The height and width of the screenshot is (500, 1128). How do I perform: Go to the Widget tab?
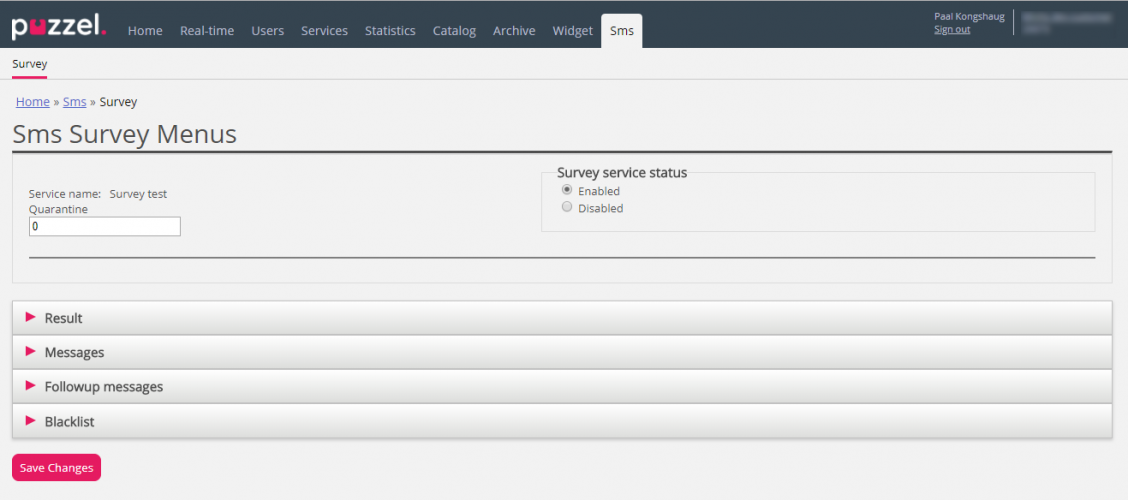coord(572,31)
